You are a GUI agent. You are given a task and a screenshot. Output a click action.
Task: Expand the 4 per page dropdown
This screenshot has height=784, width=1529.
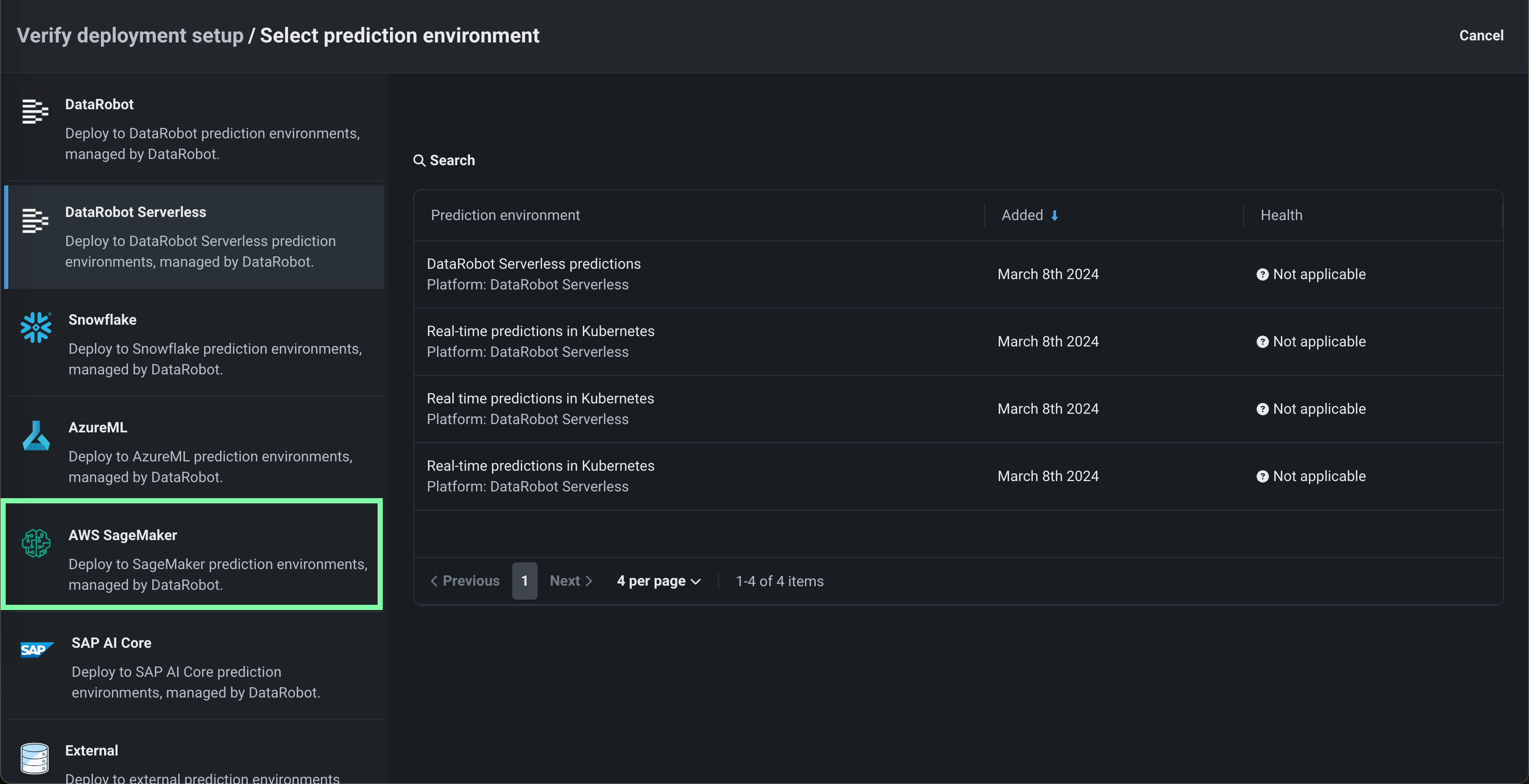point(658,581)
